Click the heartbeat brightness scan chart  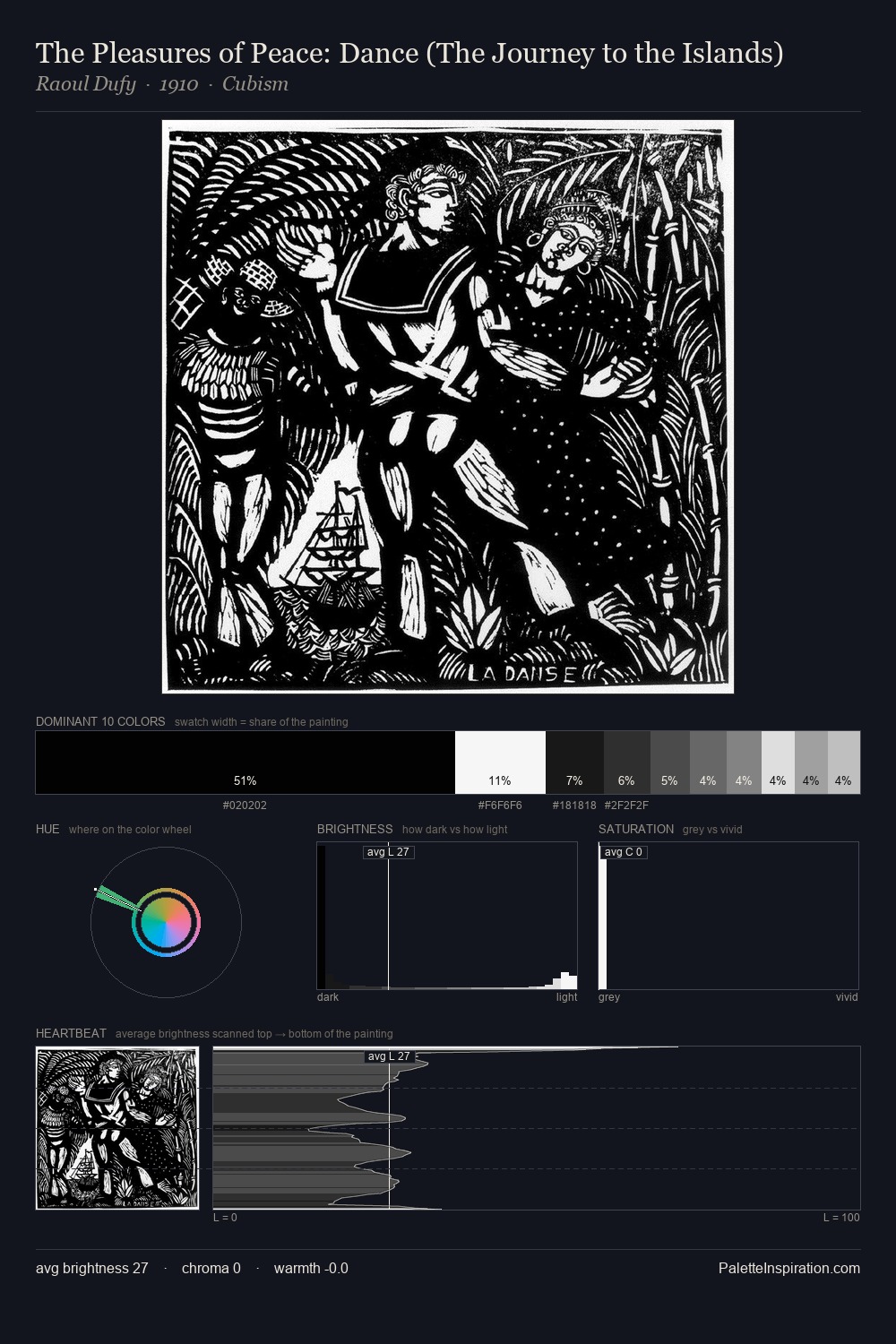point(537,1128)
